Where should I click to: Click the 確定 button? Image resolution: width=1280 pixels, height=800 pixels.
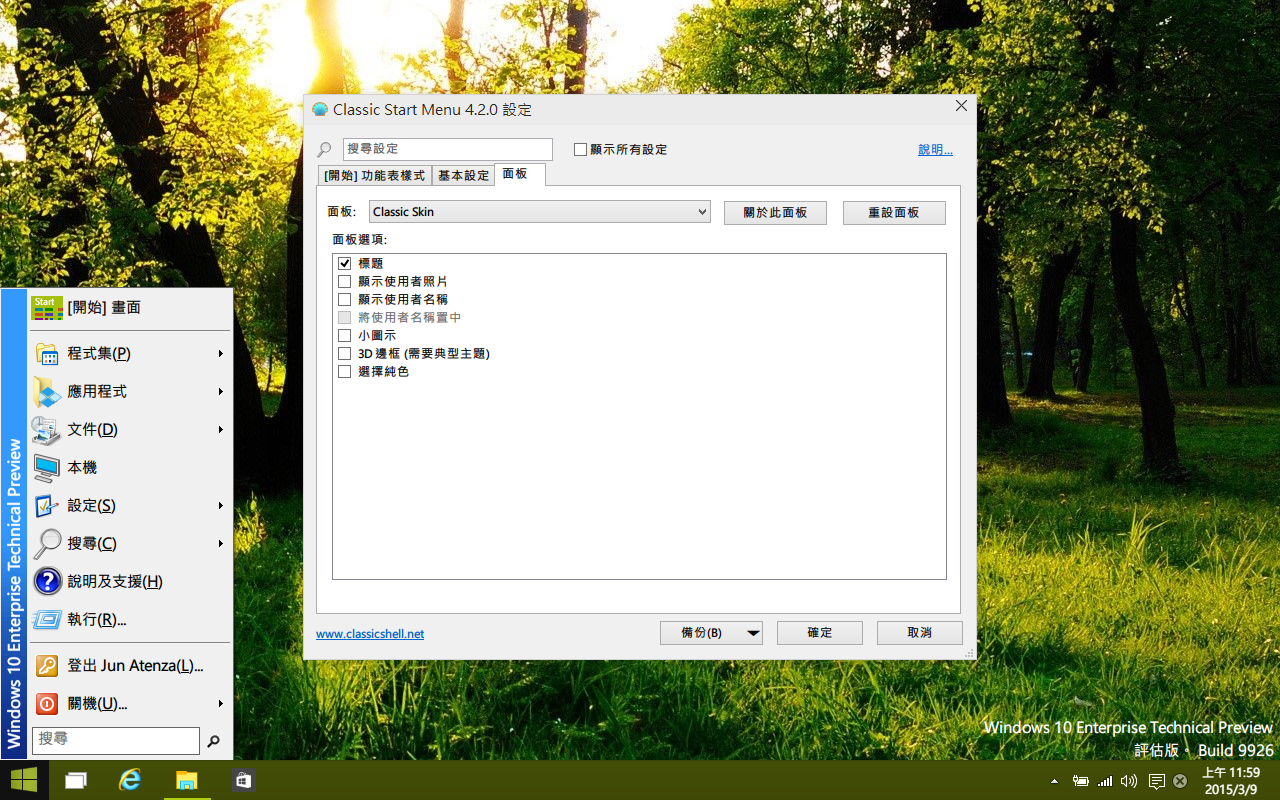(x=820, y=633)
